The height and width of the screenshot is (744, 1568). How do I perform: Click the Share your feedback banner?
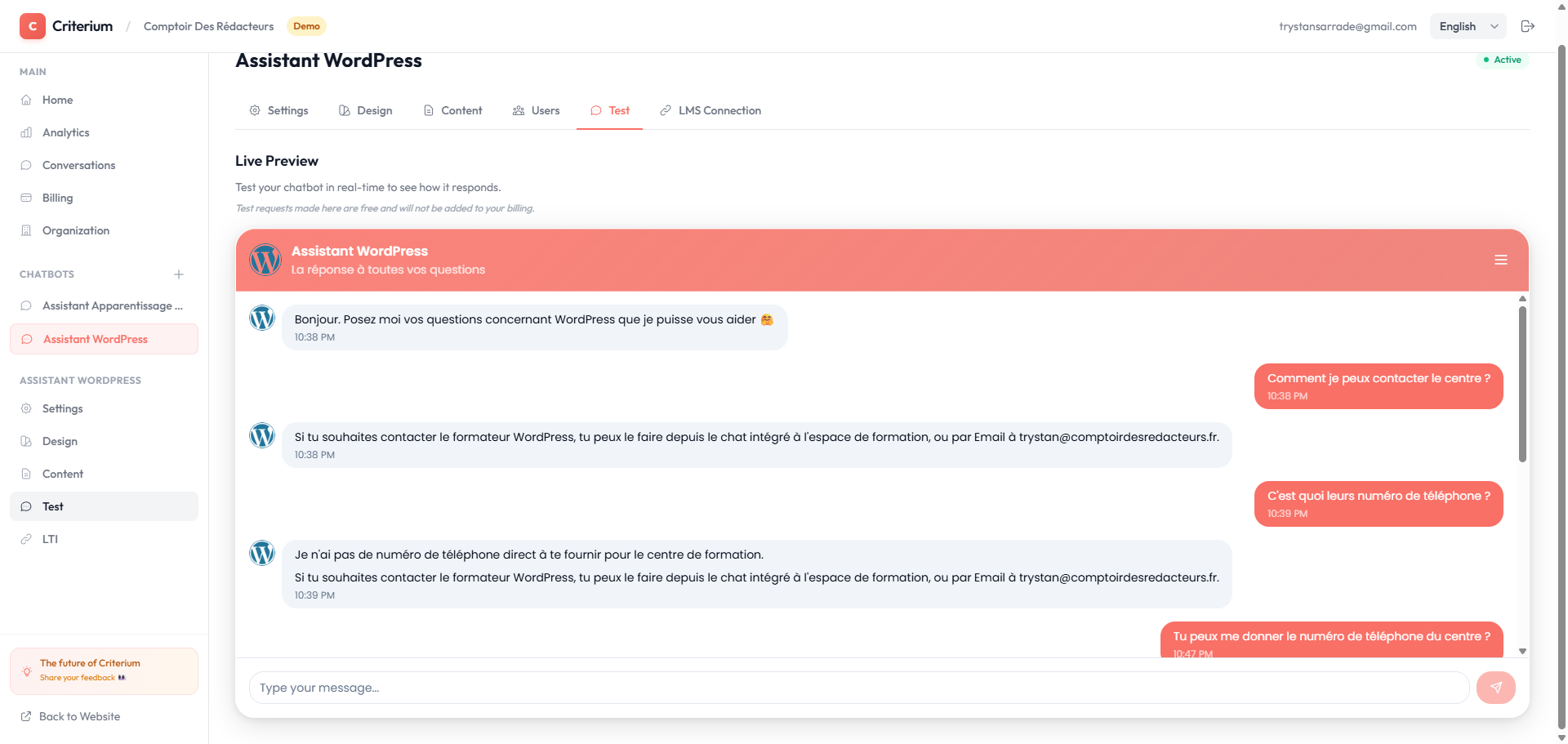pyautogui.click(x=104, y=670)
